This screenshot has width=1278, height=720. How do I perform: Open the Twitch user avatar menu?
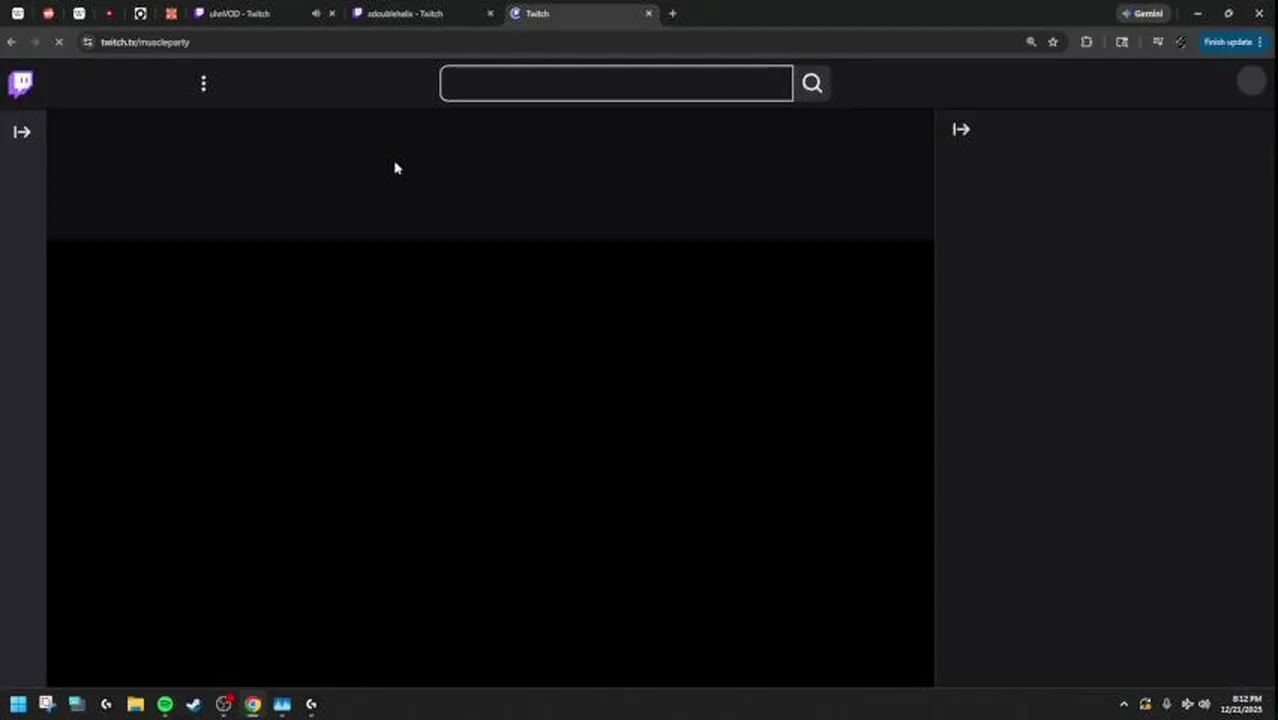(1251, 82)
